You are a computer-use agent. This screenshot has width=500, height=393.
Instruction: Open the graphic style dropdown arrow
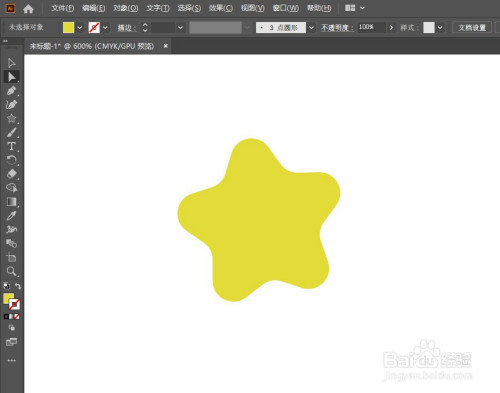440,28
